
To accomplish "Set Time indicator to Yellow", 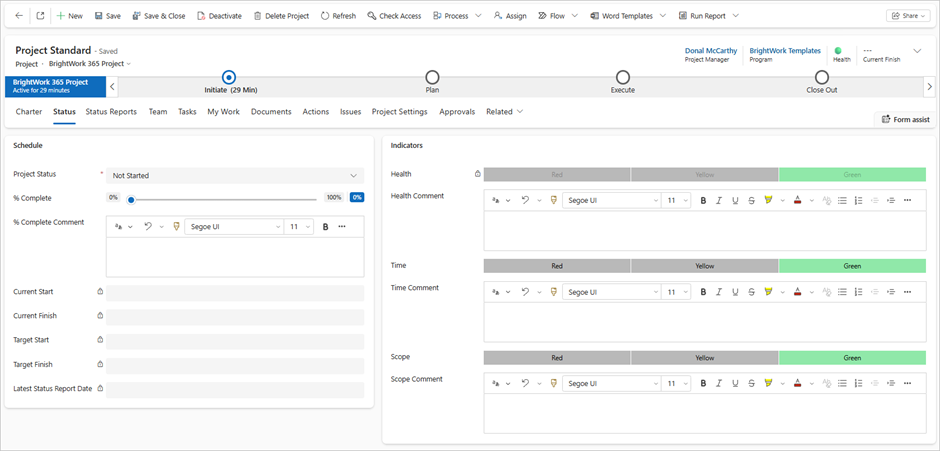I will coord(704,266).
